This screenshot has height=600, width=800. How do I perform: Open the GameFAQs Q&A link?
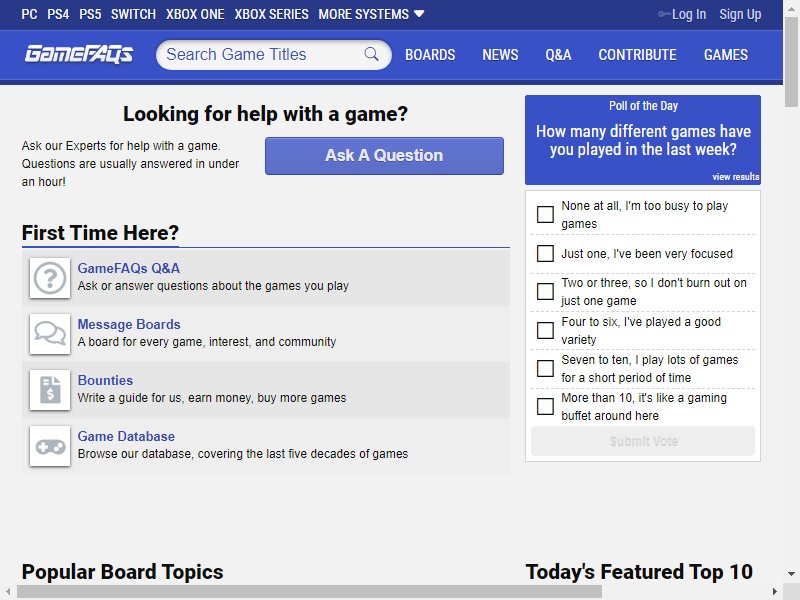tap(129, 268)
